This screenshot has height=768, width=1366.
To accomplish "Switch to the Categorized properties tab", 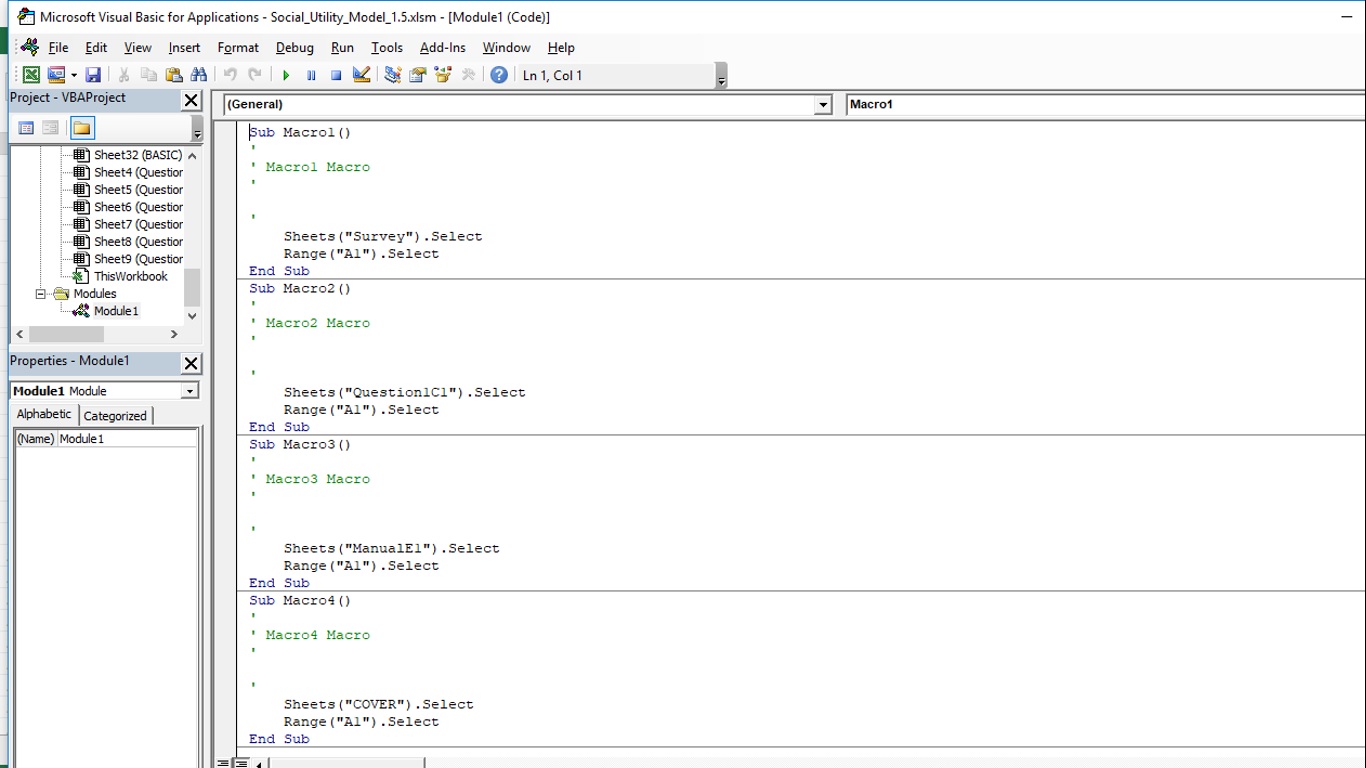I will pos(115,416).
